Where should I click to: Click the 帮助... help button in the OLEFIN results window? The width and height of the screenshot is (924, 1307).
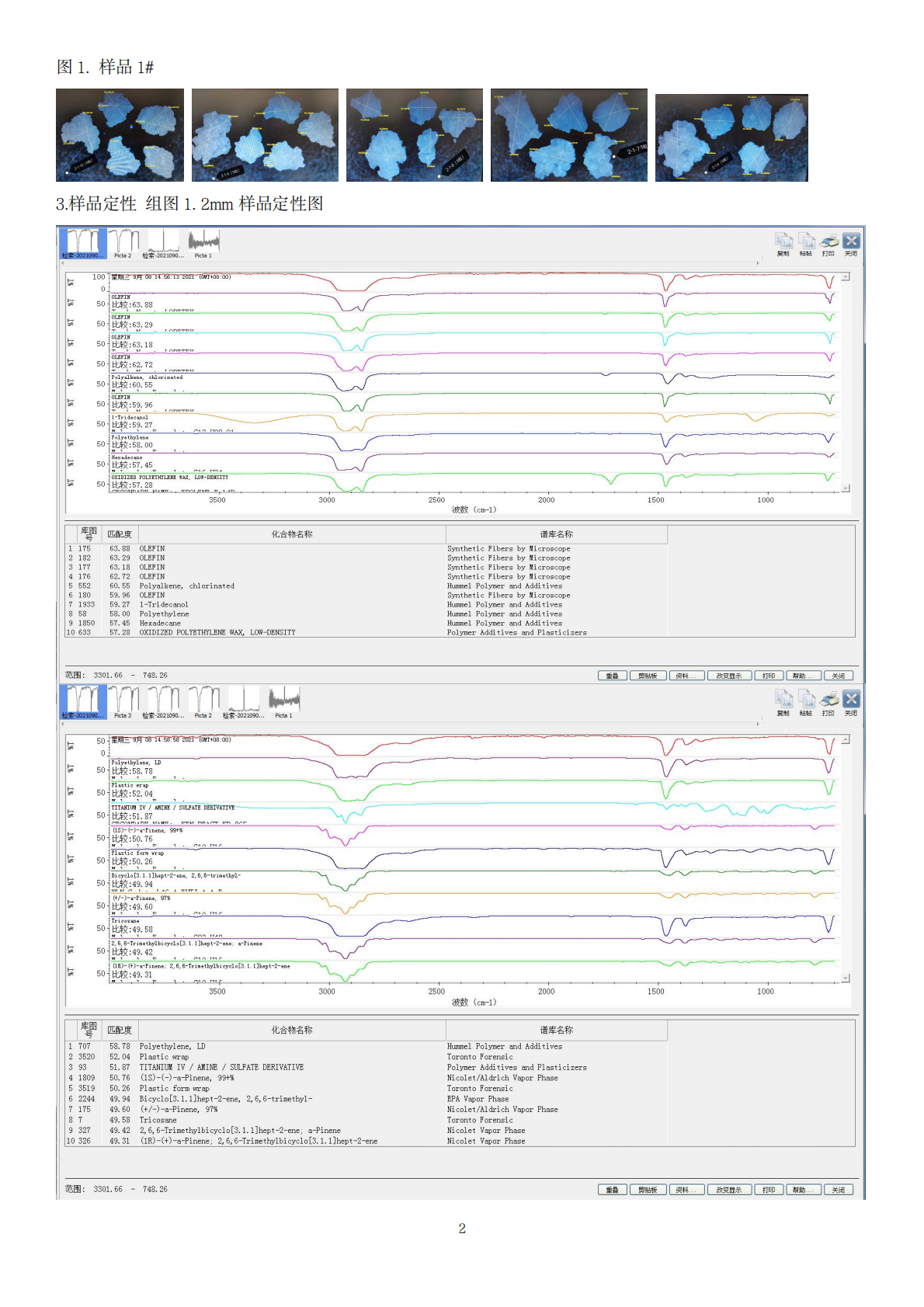pos(804,676)
